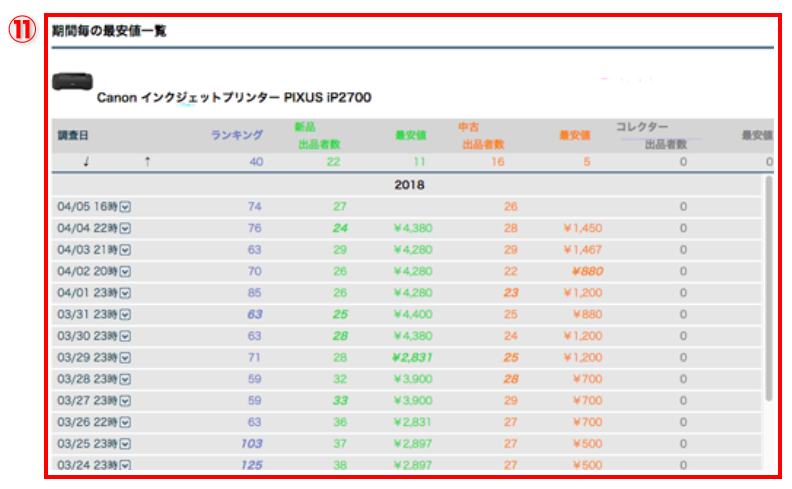Click the ¥4,380 price in 04/04 row

413,228
